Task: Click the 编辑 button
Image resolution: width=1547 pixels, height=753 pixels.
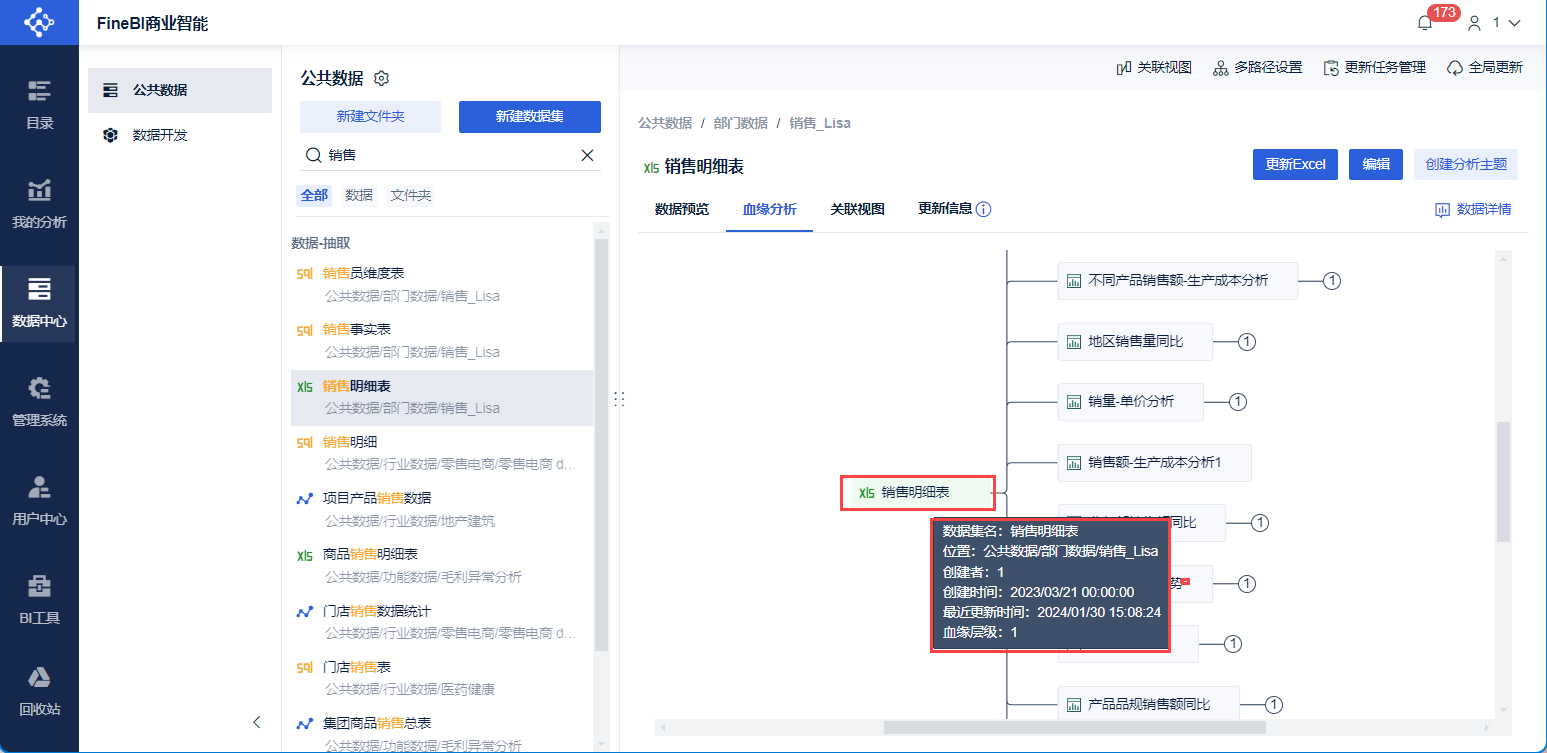Action: click(1376, 165)
